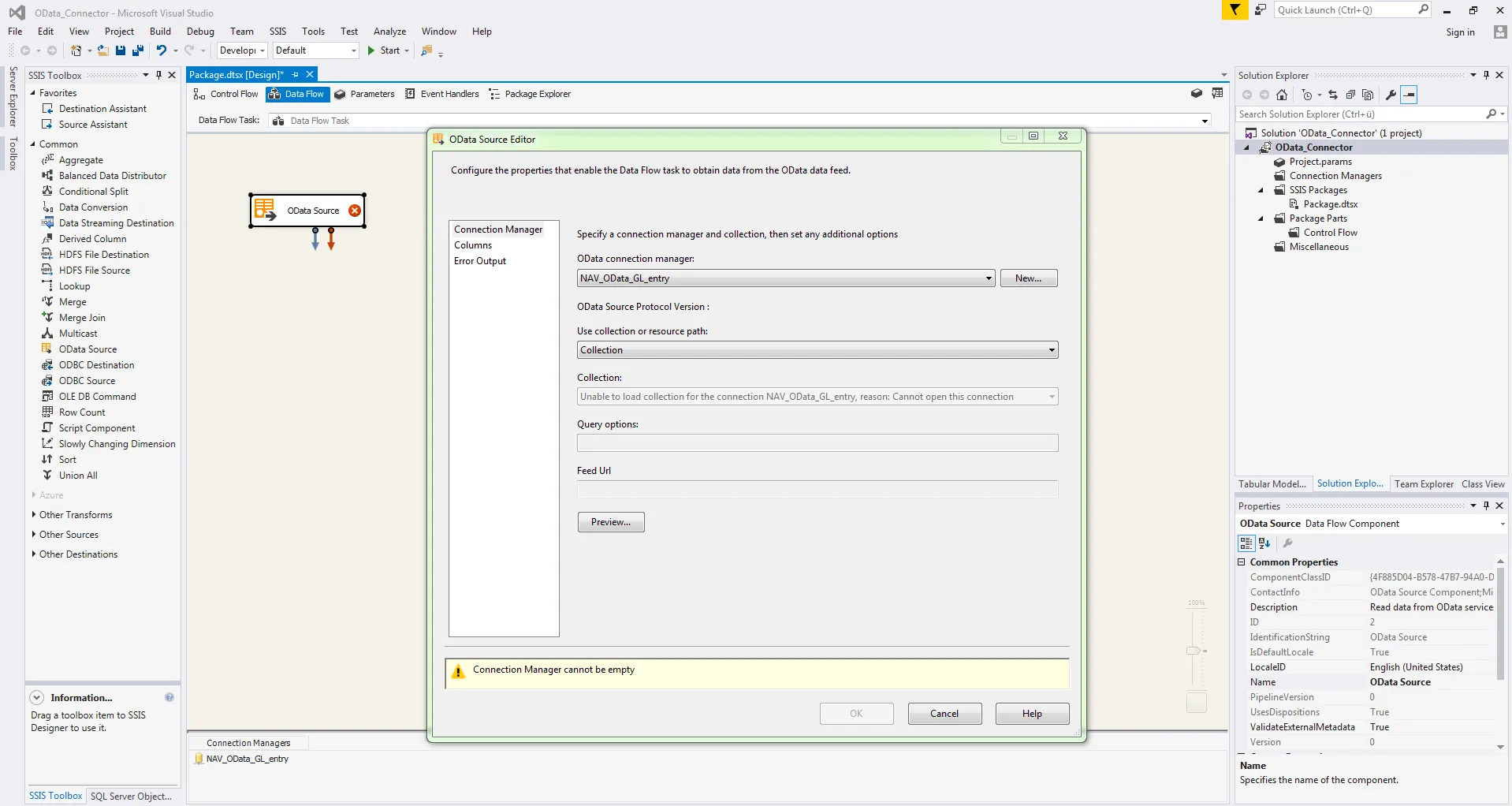Select the Columns page in the editor
1512x806 pixels.
click(x=473, y=245)
